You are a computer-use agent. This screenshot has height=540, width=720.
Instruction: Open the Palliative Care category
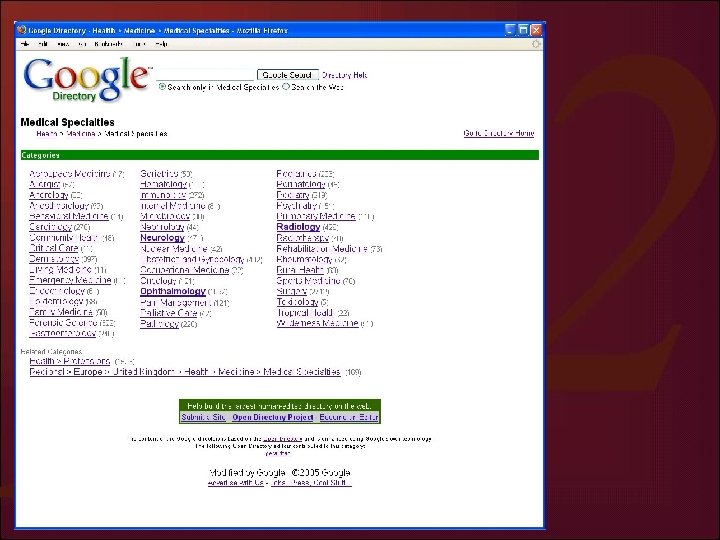[x=169, y=313]
